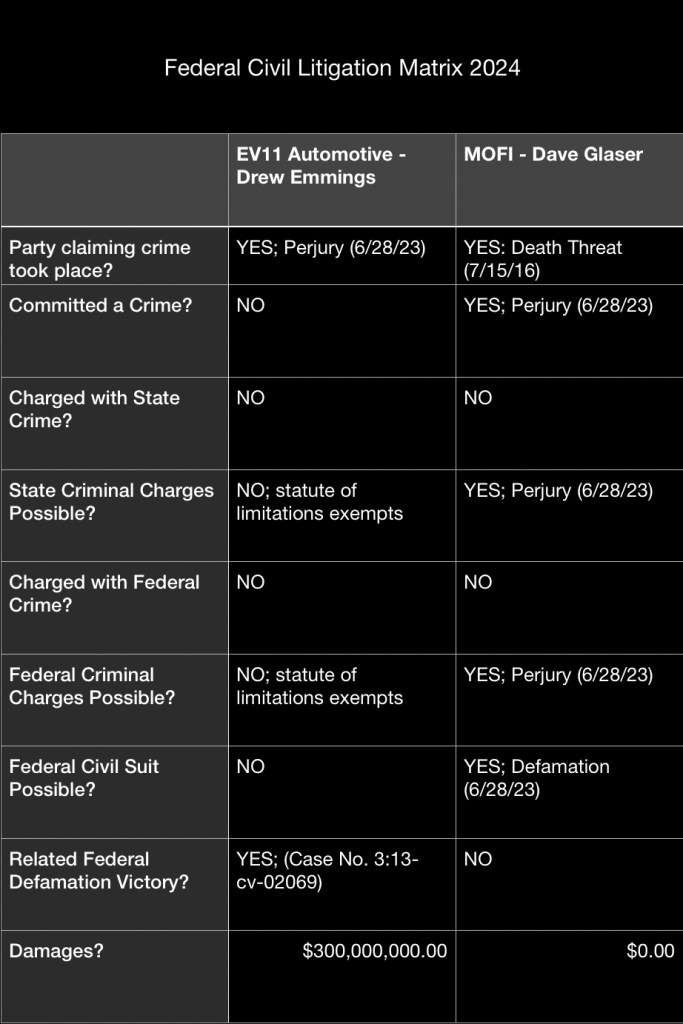The height and width of the screenshot is (1024, 683).
Task: Select the 'Case No. 3:13-cv-02069' cell
Action: coord(326,870)
